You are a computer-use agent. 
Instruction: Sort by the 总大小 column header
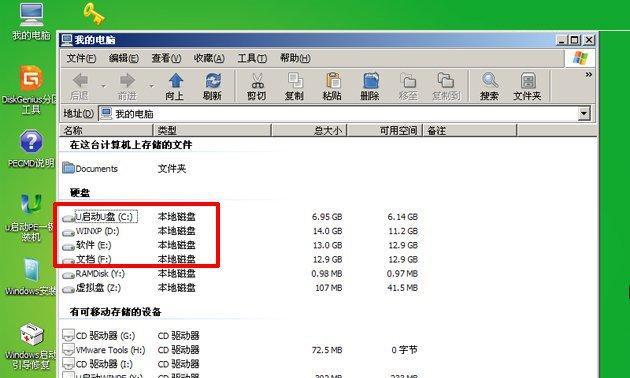point(309,131)
